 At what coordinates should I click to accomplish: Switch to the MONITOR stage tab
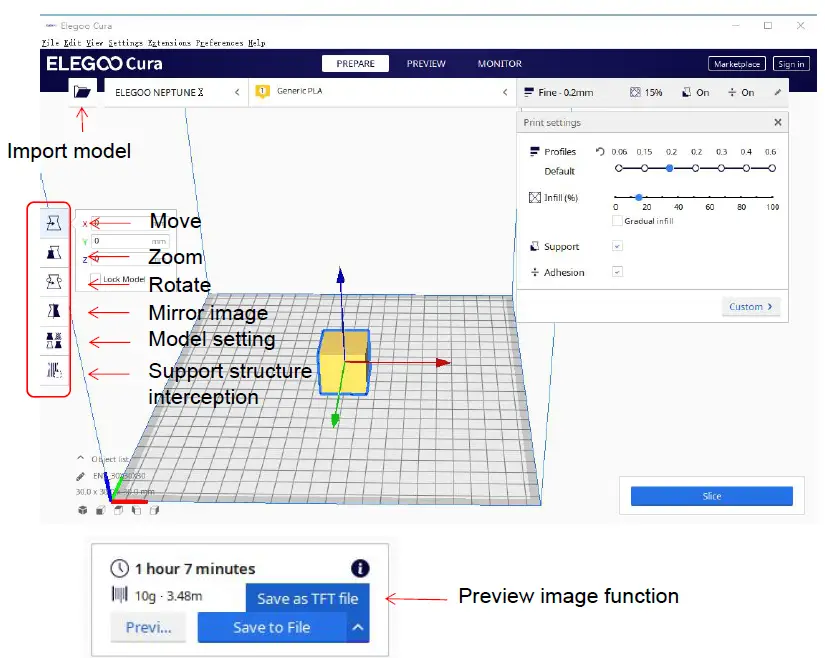499,64
